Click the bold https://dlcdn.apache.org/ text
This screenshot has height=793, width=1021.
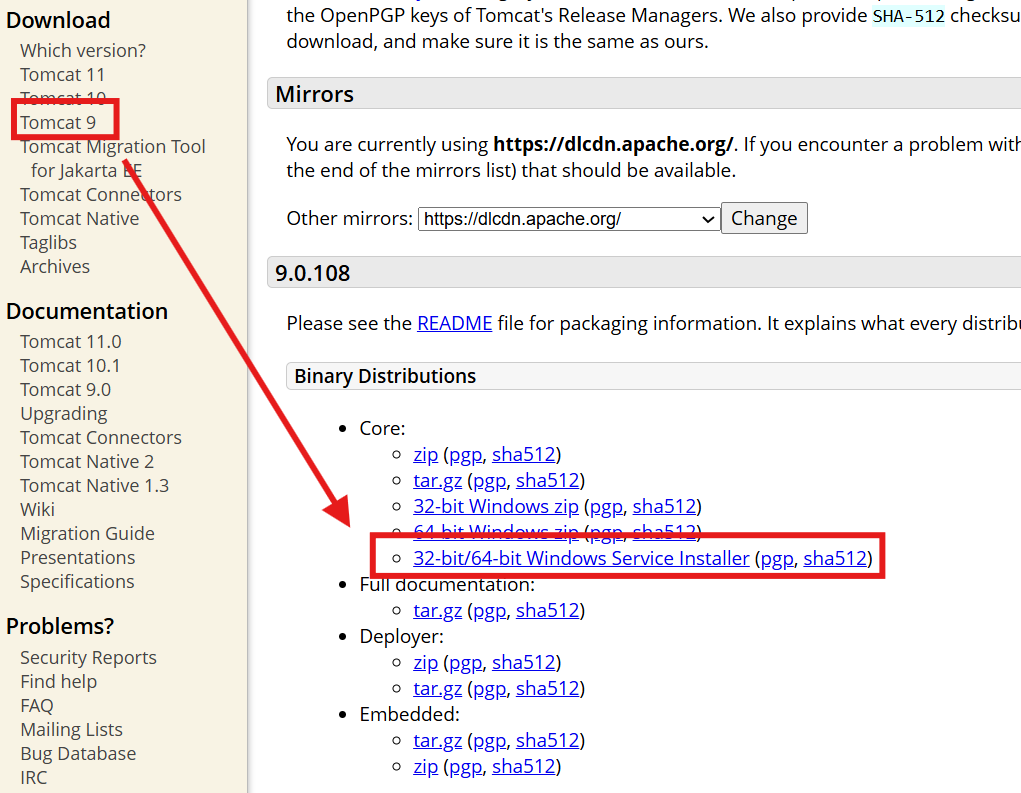(613, 144)
